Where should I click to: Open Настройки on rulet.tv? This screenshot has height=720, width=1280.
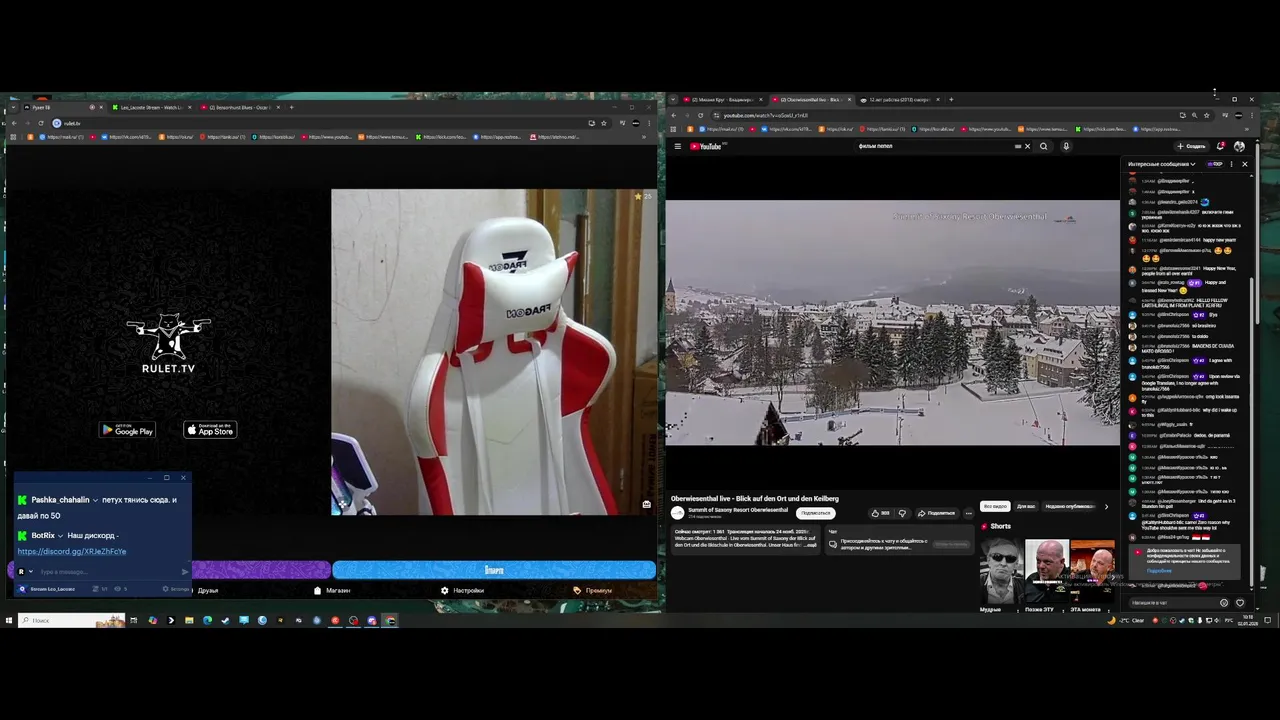[x=462, y=591]
